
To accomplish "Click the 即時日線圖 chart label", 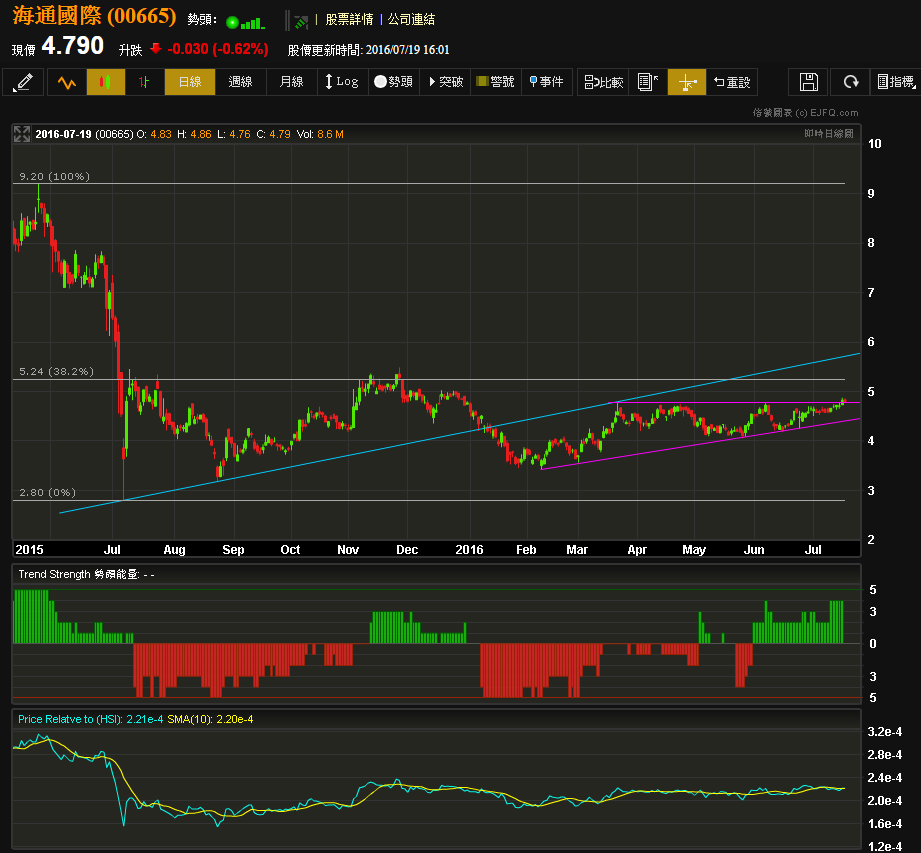I will click(829, 134).
